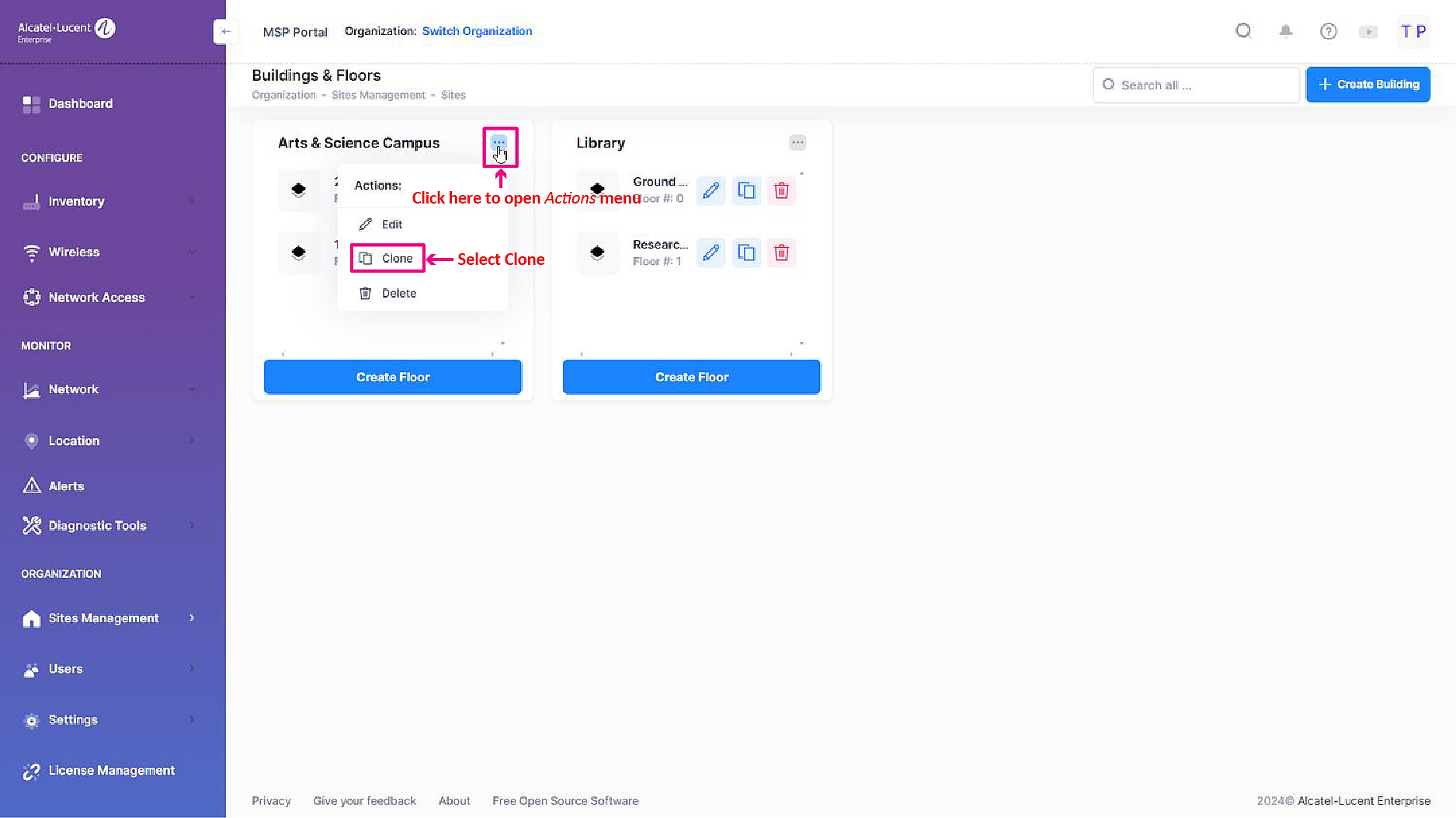This screenshot has height=818, width=1456.
Task: Click the edit pencil icon for Research floor
Action: coord(710,252)
